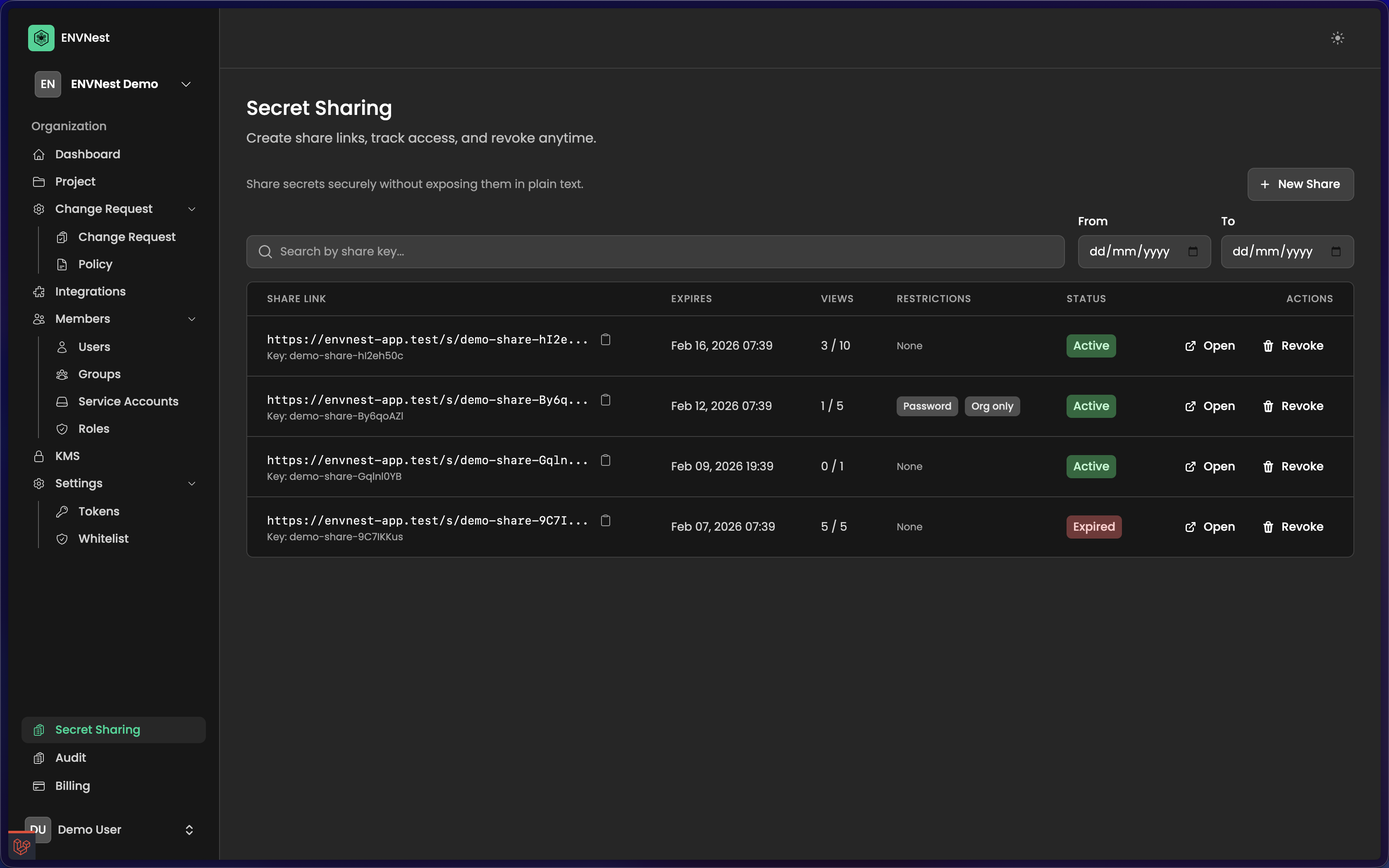Expand the ENVNest Demo organization switcher
The width and height of the screenshot is (1389, 868).
click(x=185, y=84)
